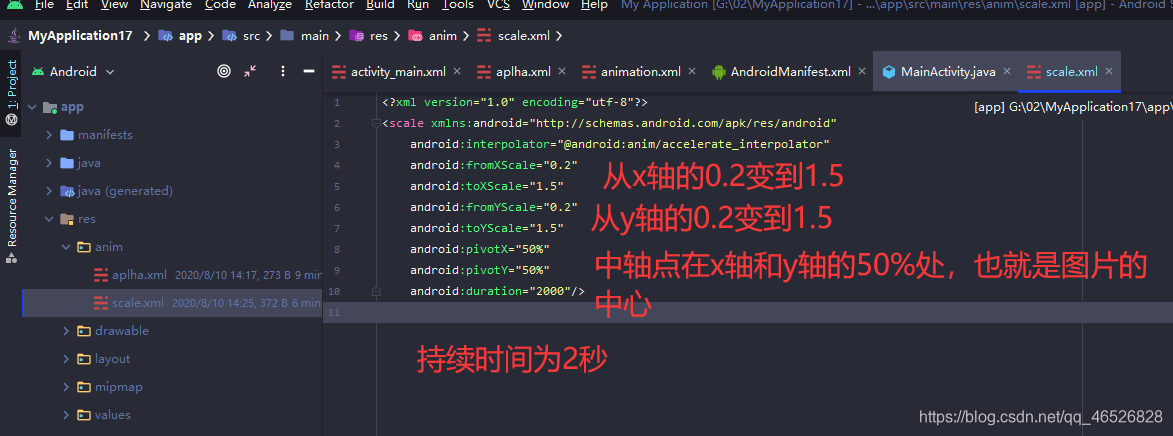Image resolution: width=1173 pixels, height=436 pixels.
Task: Expand the java folder arrow
Action: click(x=49, y=163)
